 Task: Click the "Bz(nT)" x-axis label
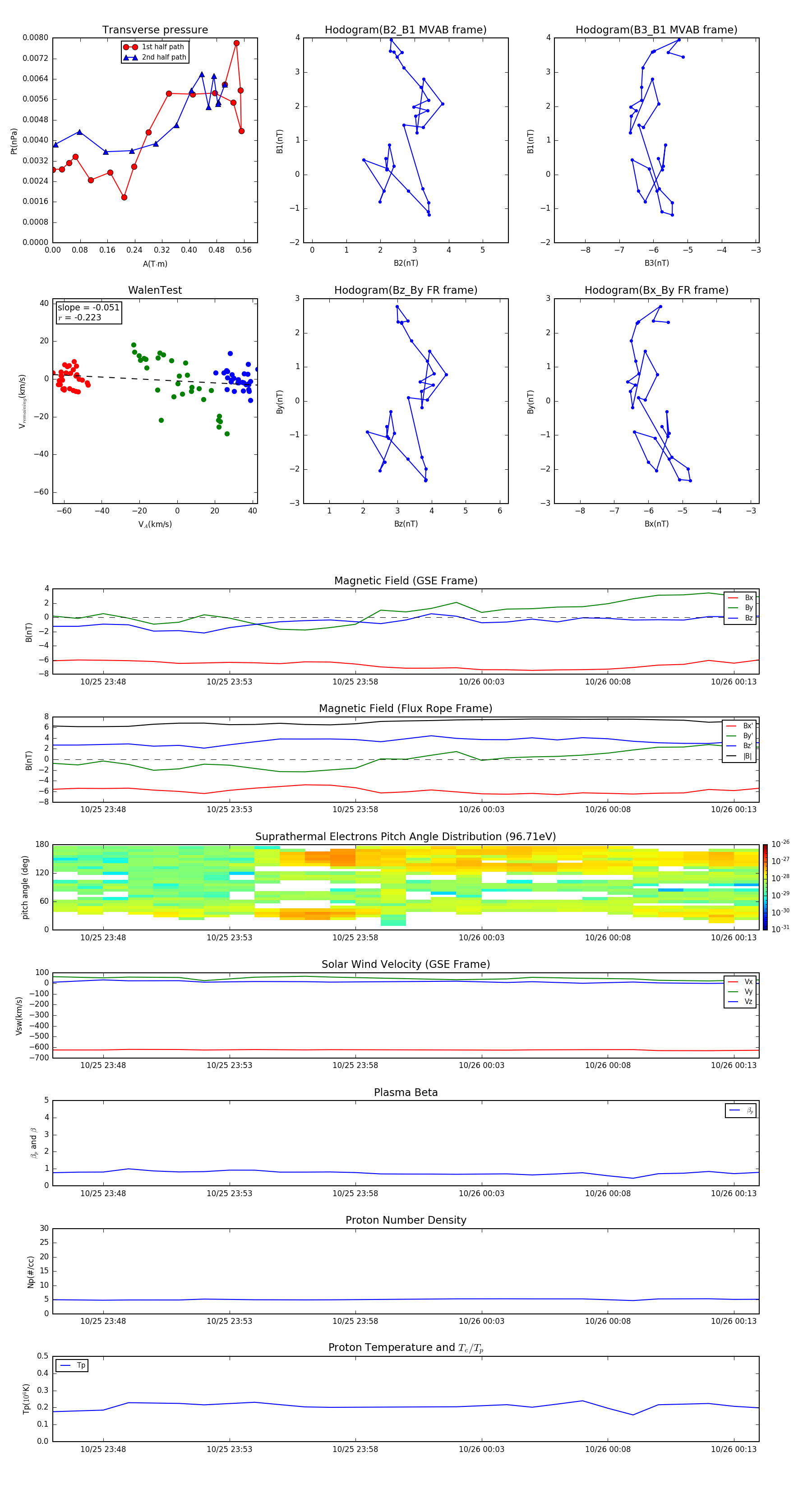coord(406,524)
